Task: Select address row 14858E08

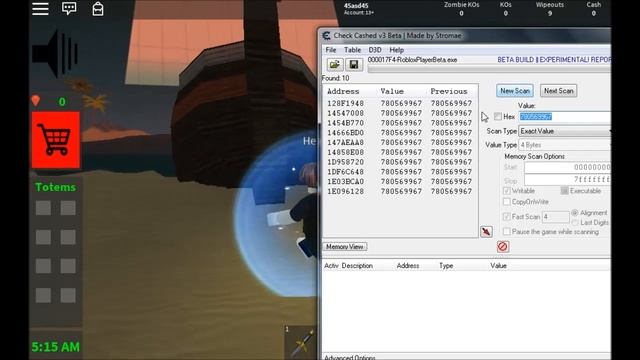Action: (400, 152)
